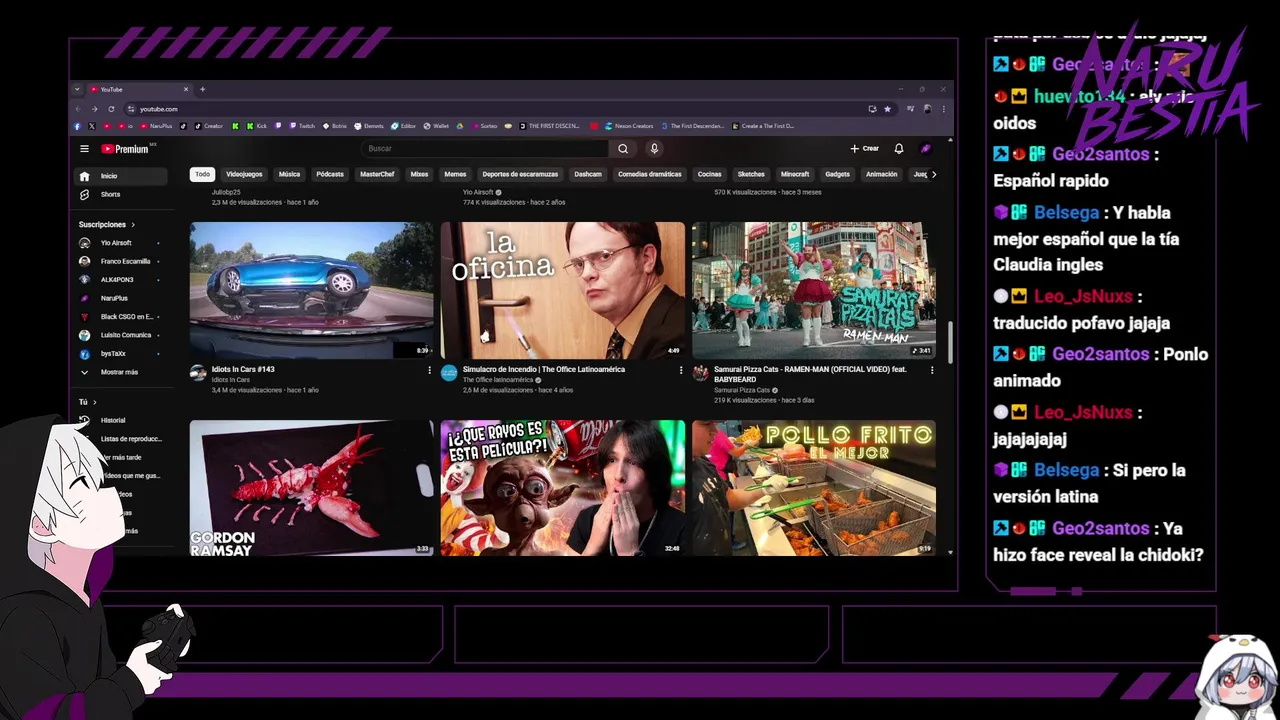Open options menu for Simulacro de Incendio video
1280x720 pixels.
coord(681,370)
